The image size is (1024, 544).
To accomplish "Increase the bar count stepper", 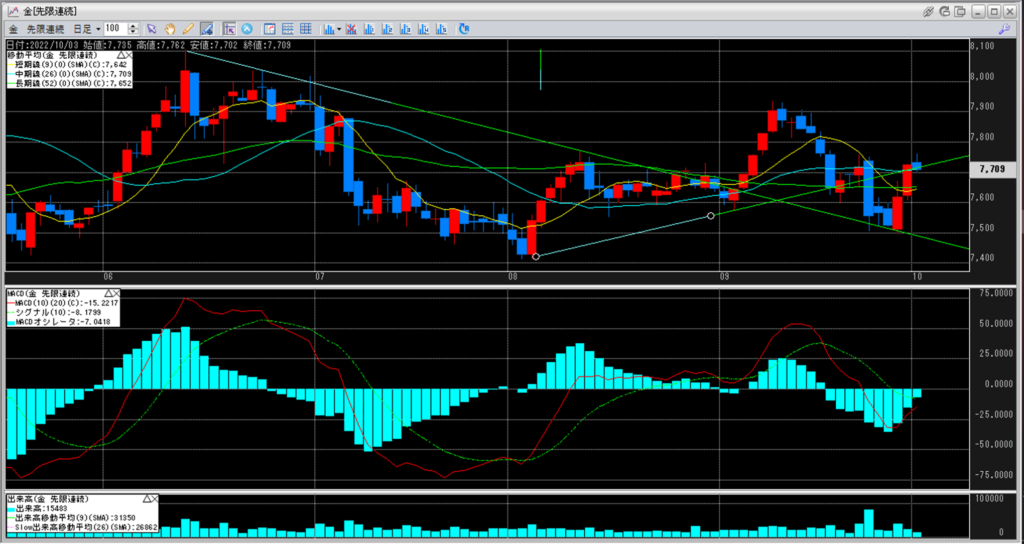I will pyautogui.click(x=133, y=26).
